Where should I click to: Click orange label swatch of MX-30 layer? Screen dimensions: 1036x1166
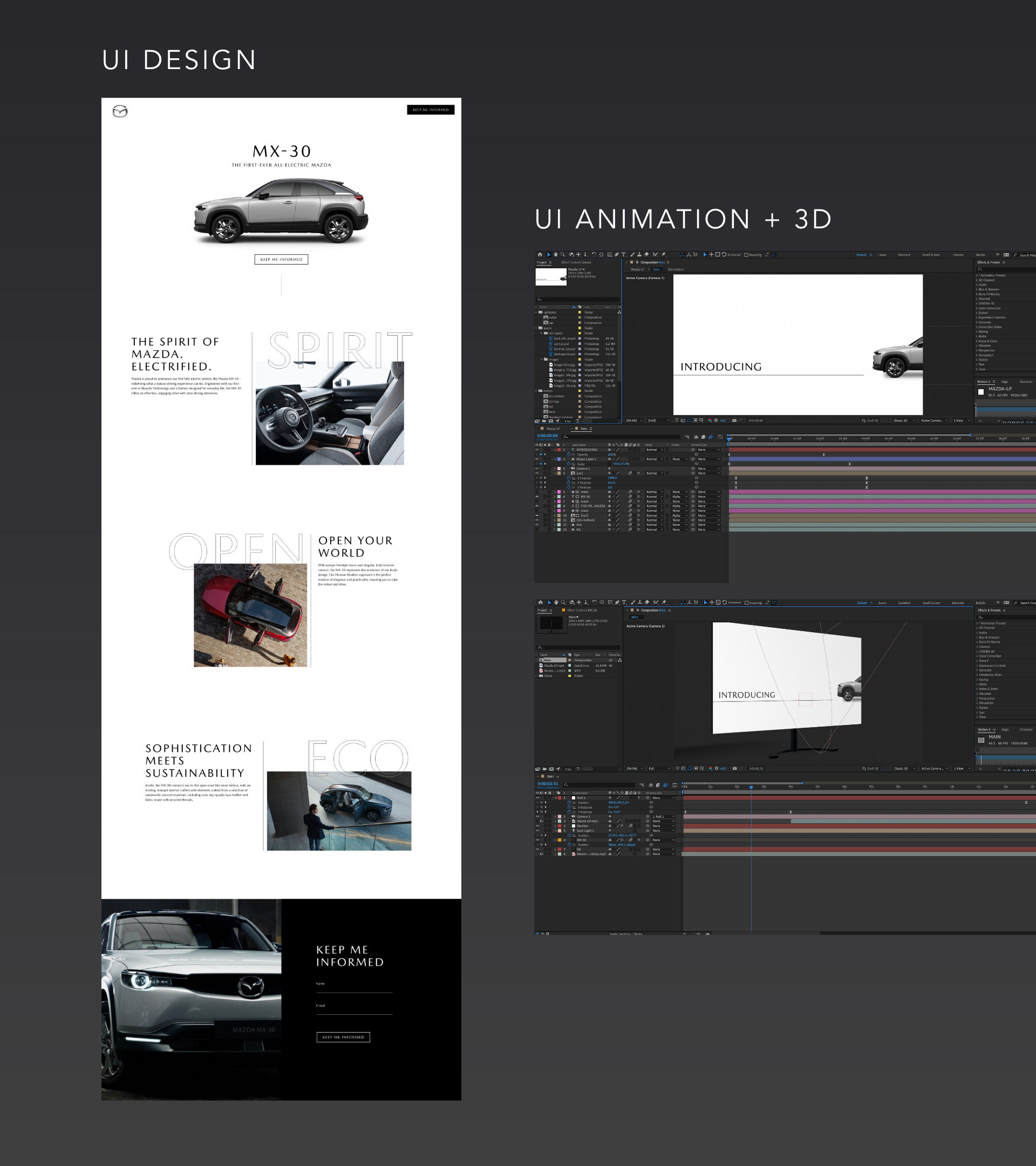560,840
